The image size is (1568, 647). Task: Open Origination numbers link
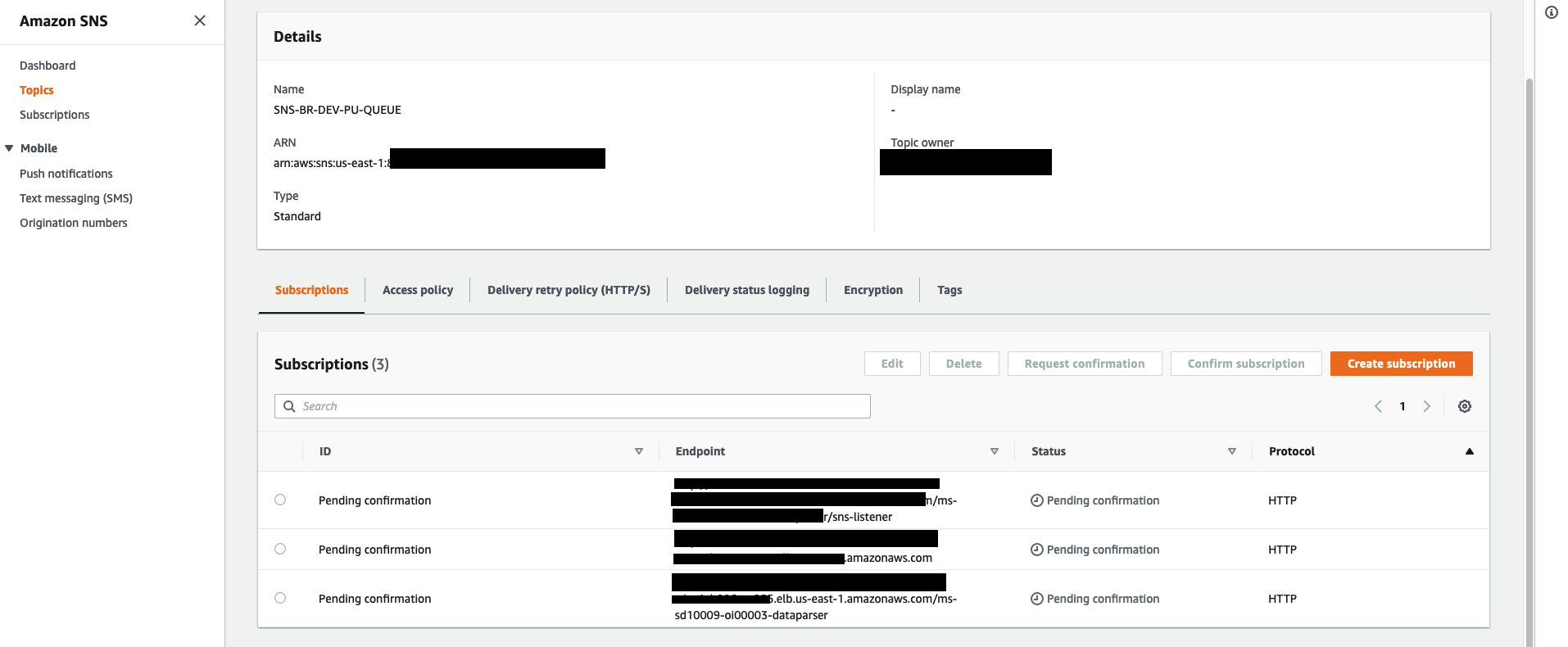74,223
